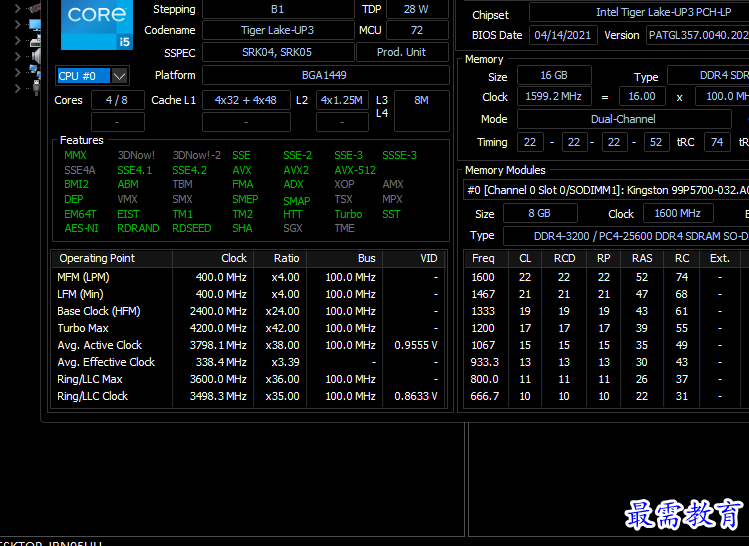The width and height of the screenshot is (749, 546).
Task: Click the SSE4.2 feature label
Action: tap(190, 170)
